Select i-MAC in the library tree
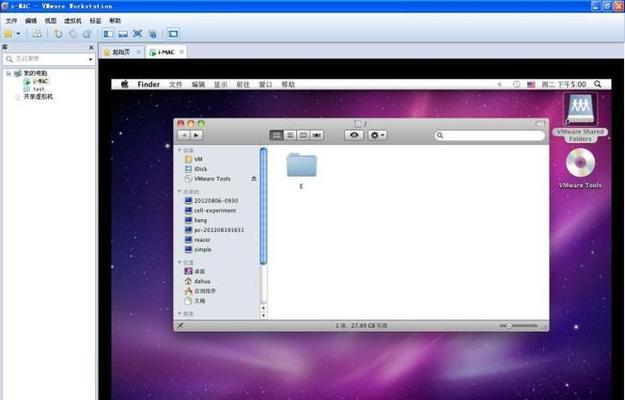 coord(36,81)
